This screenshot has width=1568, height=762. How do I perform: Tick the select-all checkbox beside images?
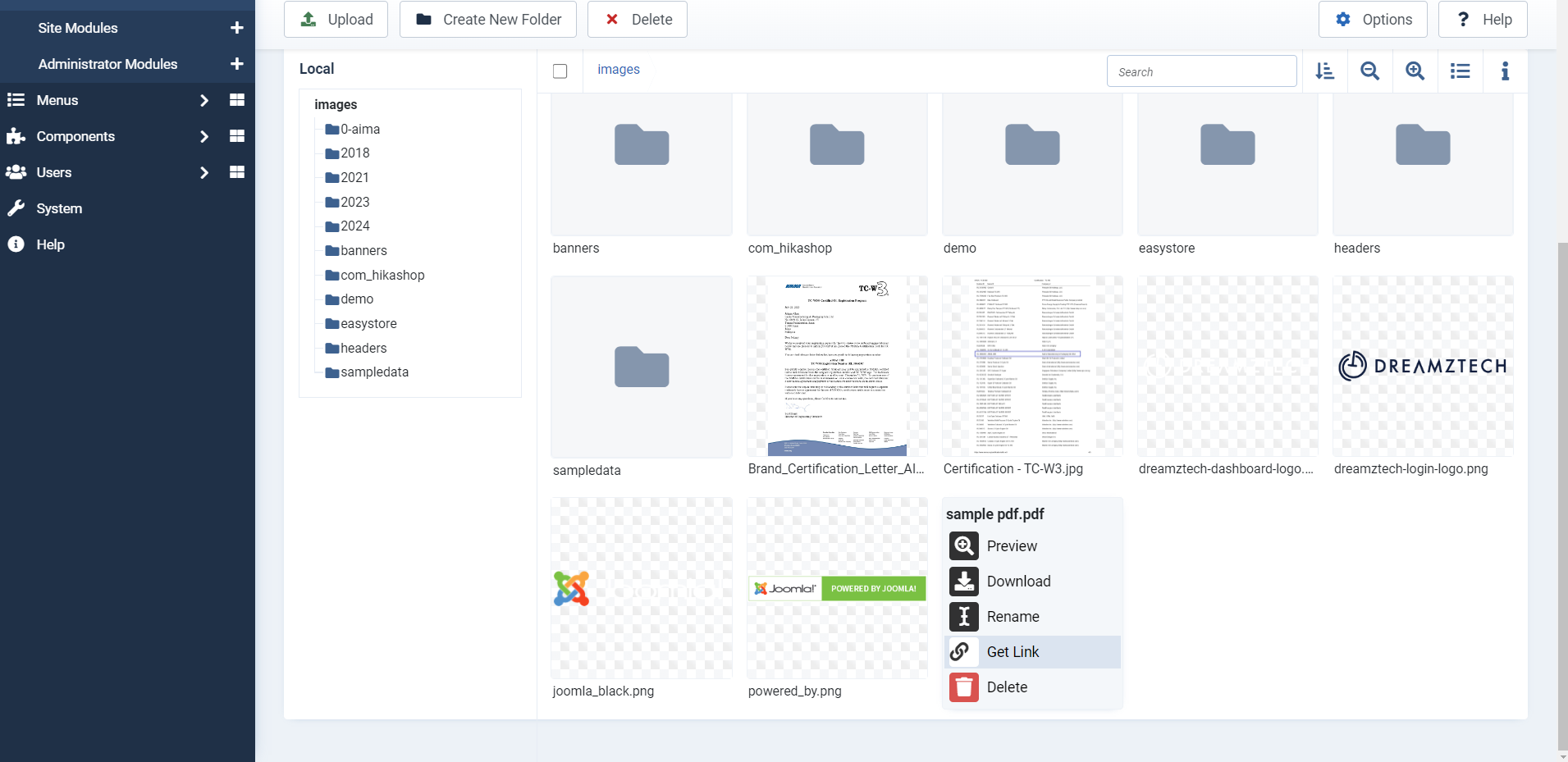pyautogui.click(x=560, y=71)
